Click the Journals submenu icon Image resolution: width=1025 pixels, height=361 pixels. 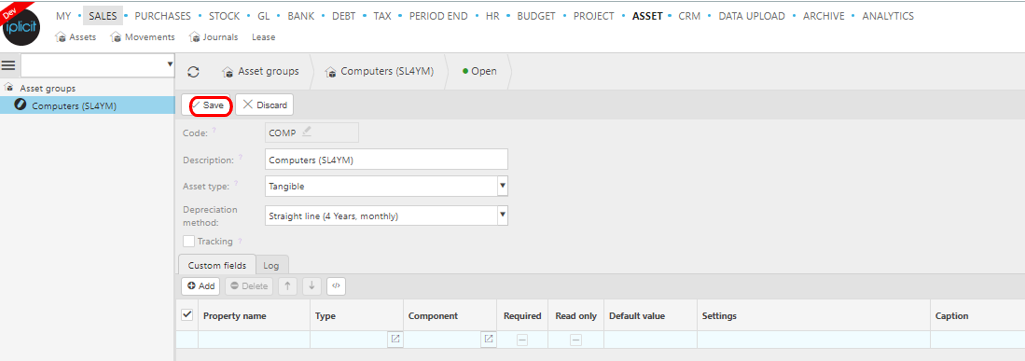pyautogui.click(x=194, y=37)
